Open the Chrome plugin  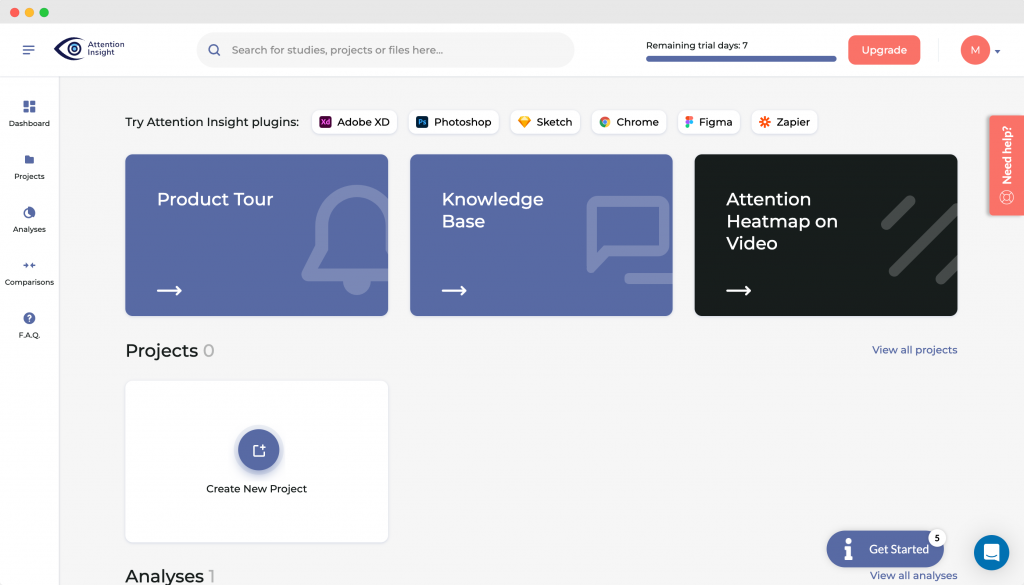click(x=628, y=122)
